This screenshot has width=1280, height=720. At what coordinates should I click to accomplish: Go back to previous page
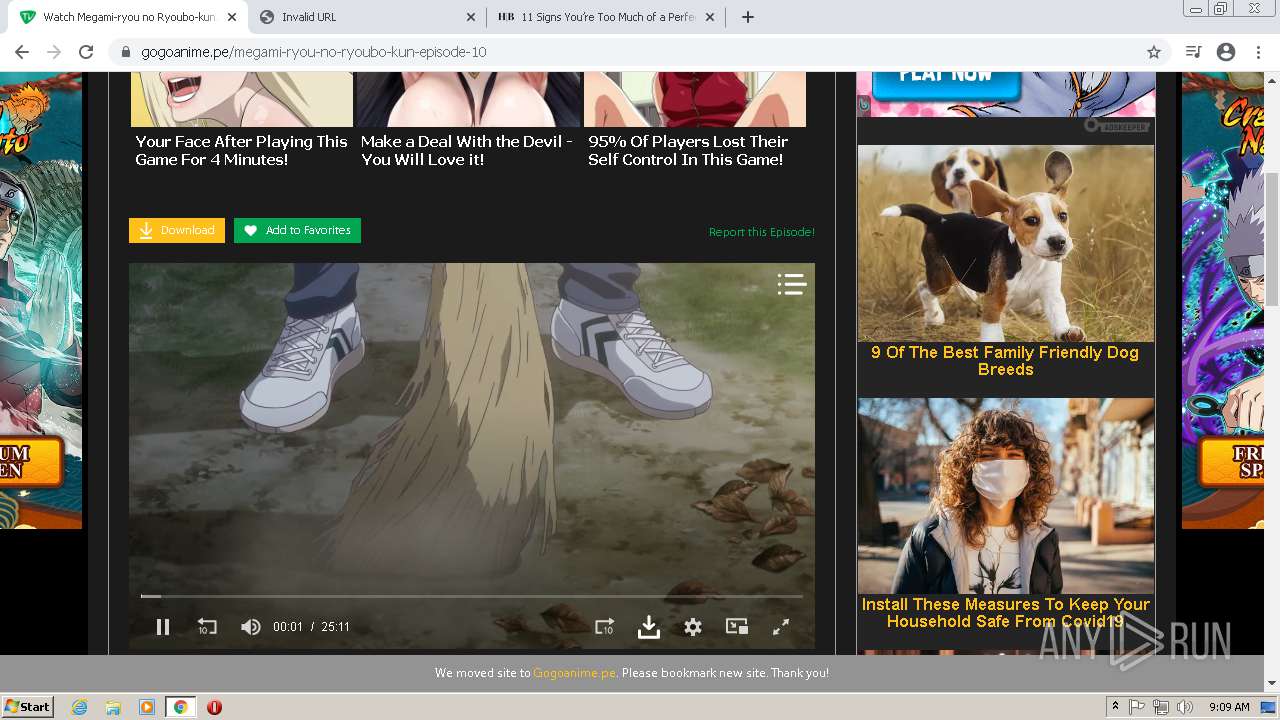tap(22, 52)
